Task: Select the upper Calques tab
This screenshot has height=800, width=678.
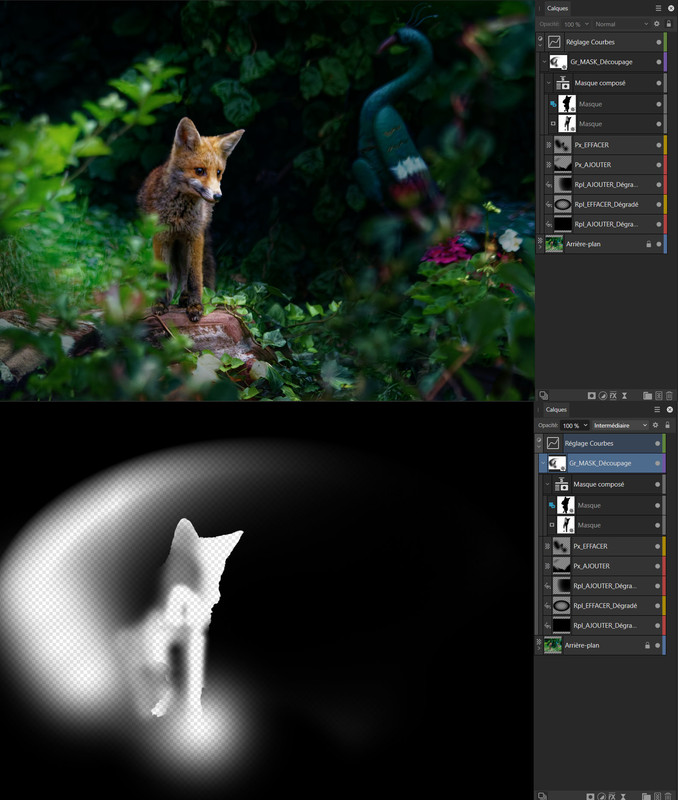Action: coord(558,8)
